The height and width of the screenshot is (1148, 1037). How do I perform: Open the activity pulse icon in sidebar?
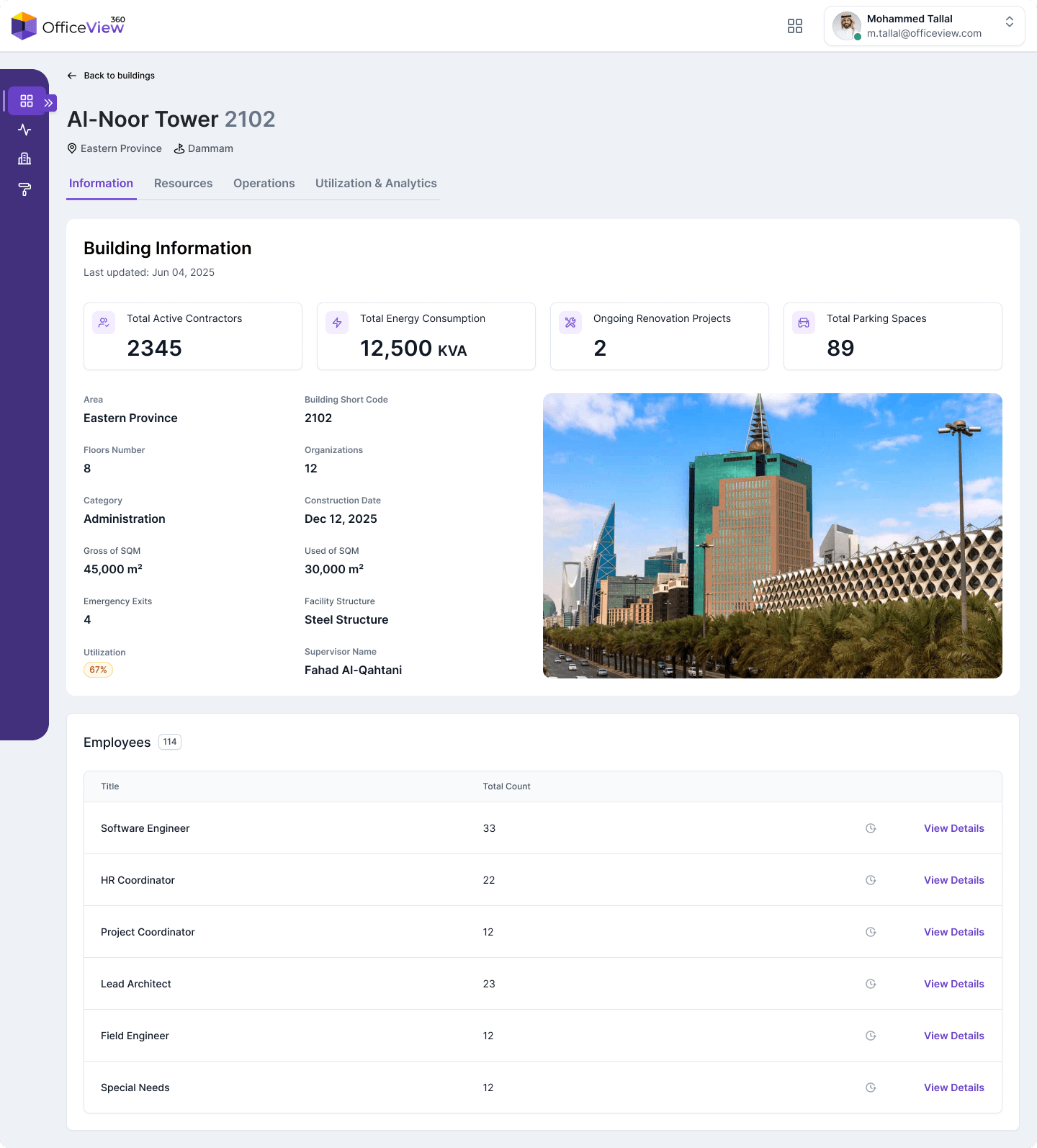(x=24, y=130)
